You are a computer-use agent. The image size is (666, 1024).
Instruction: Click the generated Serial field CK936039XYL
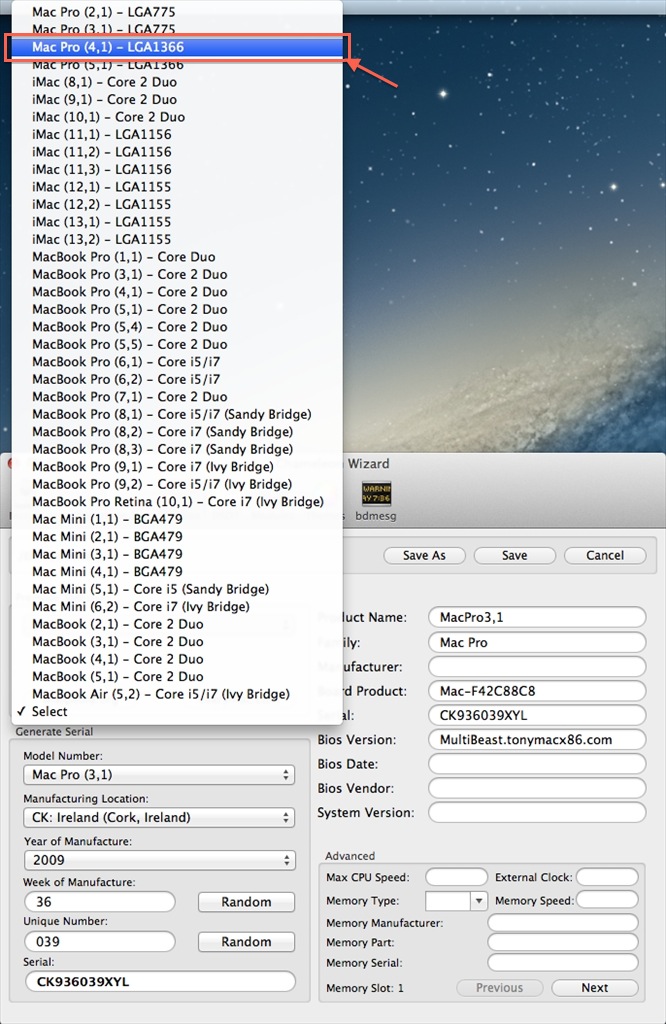[160, 982]
